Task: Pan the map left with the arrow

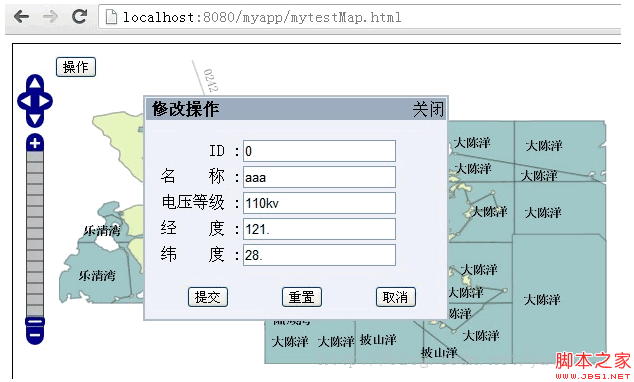Action: click(x=25, y=101)
